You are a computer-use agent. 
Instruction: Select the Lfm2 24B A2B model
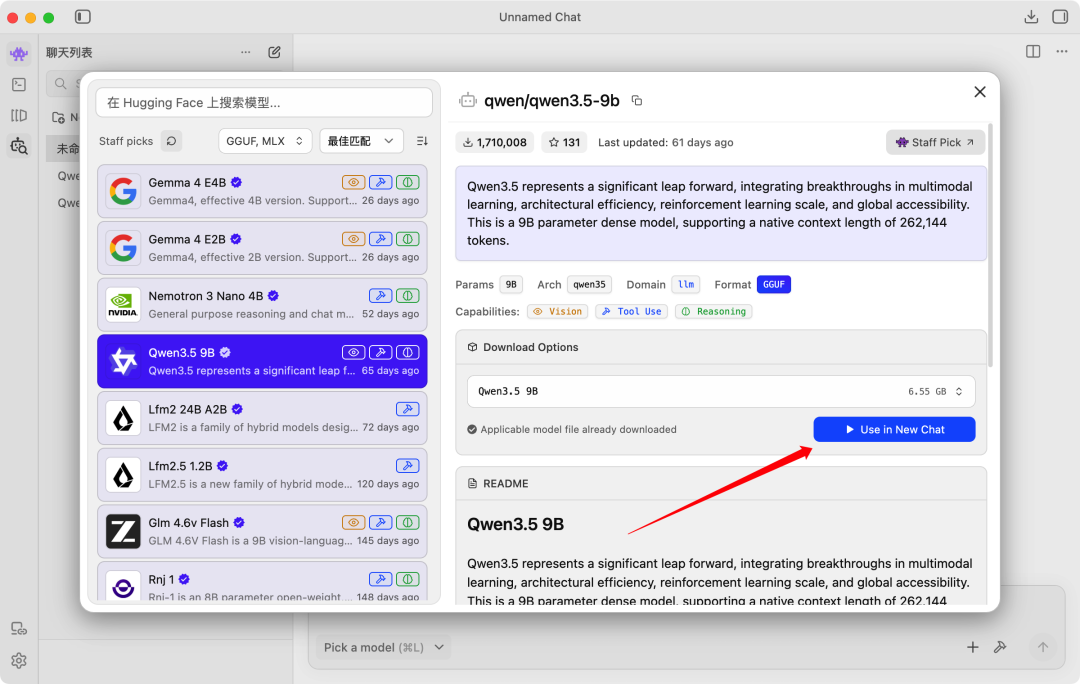point(262,418)
